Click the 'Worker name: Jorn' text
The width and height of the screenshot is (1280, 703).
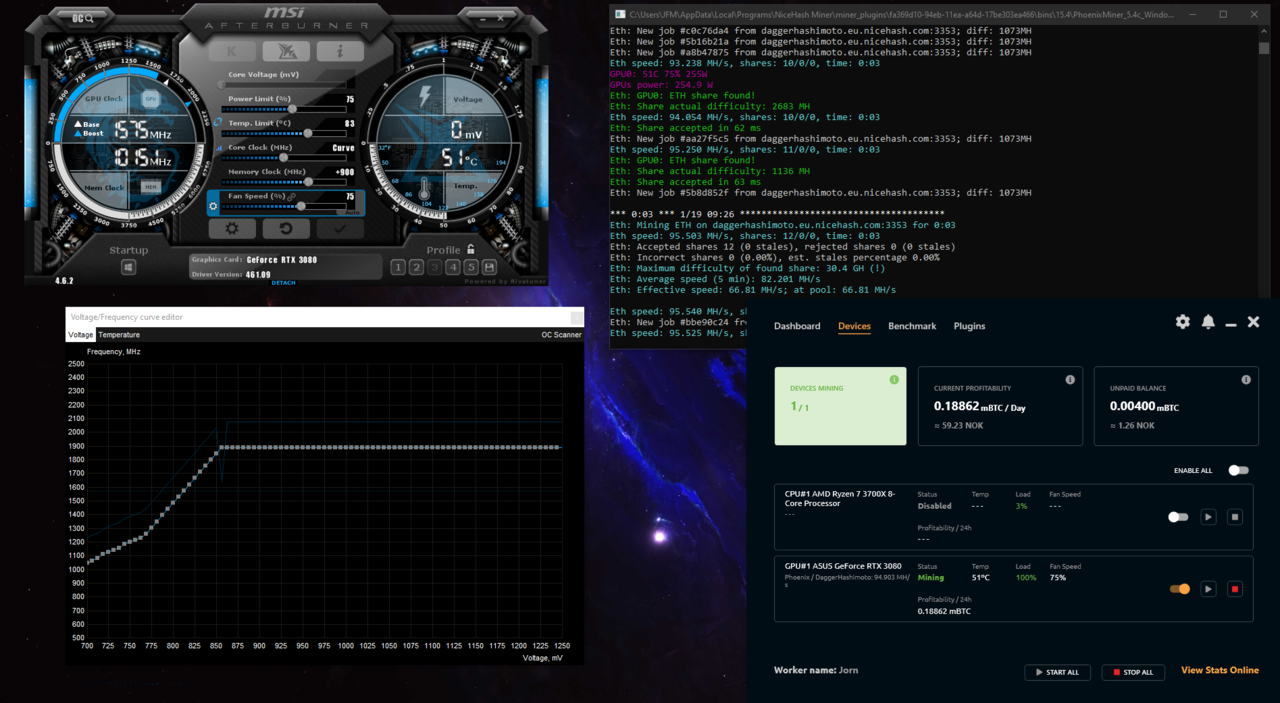point(816,670)
